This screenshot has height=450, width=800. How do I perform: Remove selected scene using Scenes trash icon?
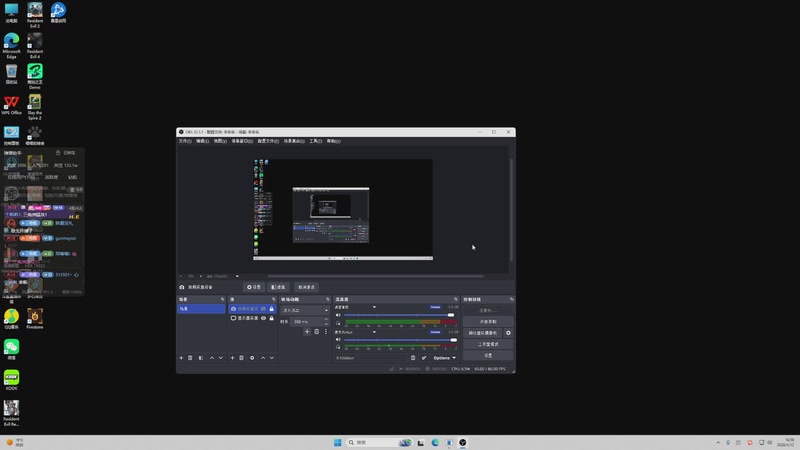190,358
